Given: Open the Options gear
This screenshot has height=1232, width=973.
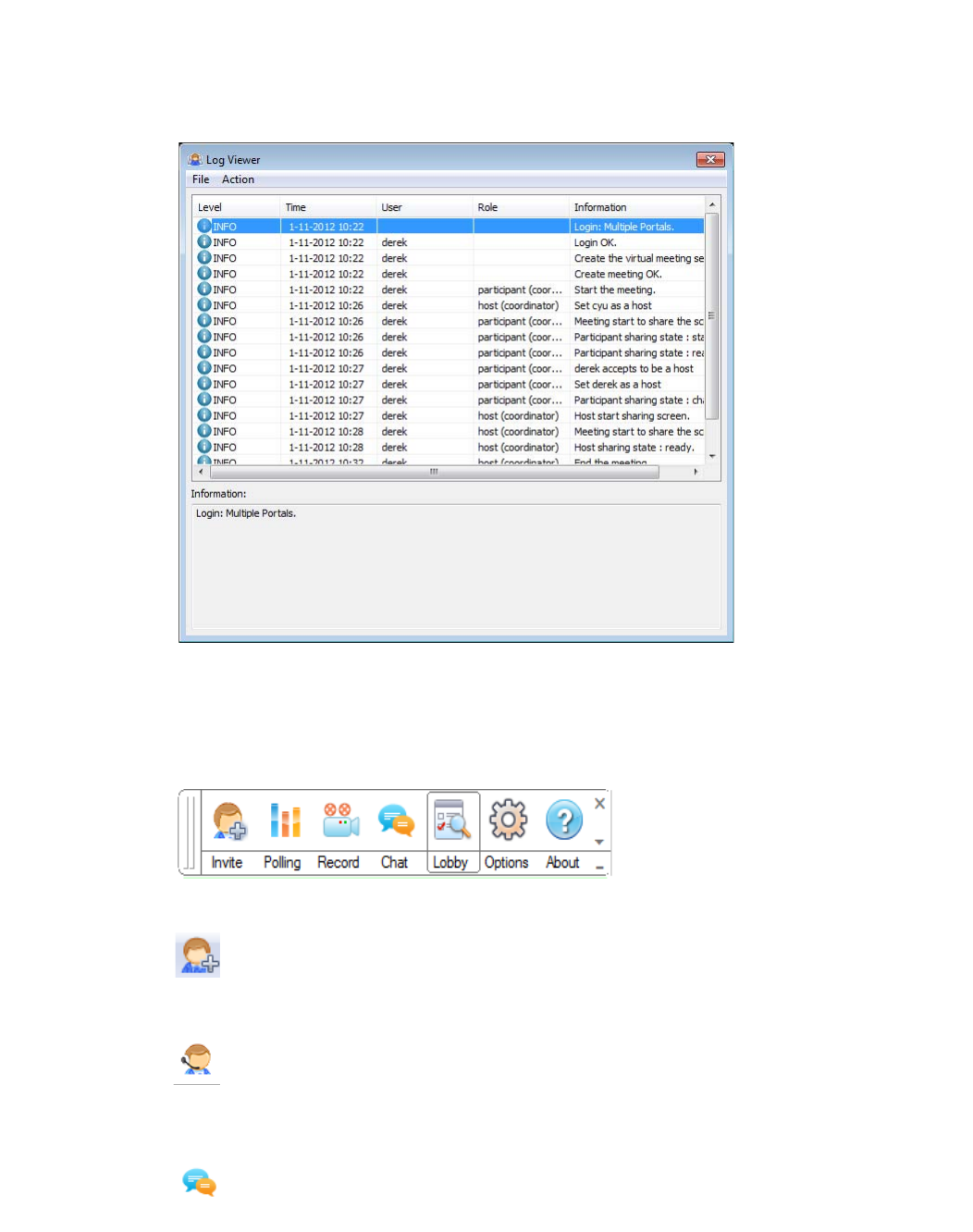Looking at the screenshot, I should click(507, 833).
